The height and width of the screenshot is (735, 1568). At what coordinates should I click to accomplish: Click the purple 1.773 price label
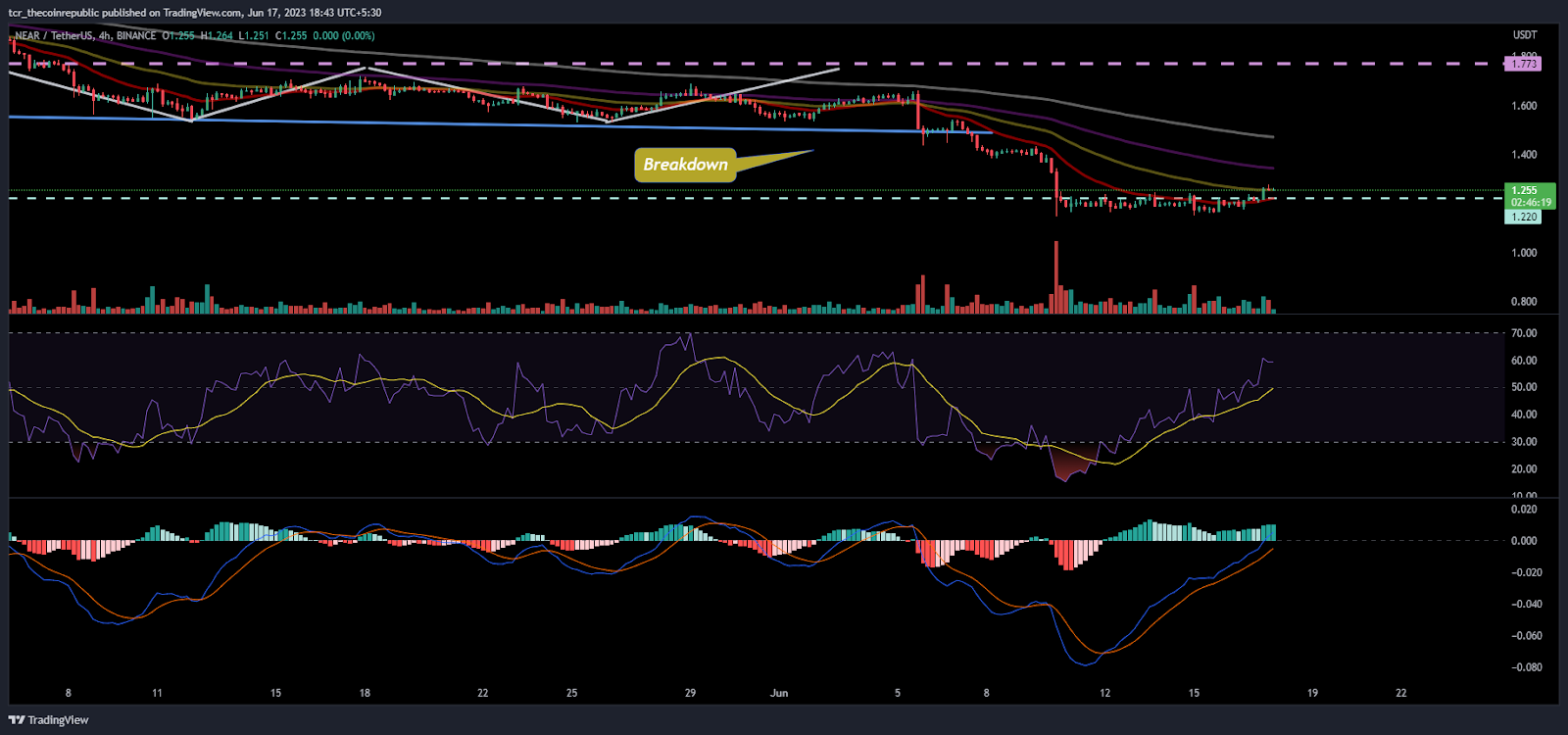[1523, 64]
